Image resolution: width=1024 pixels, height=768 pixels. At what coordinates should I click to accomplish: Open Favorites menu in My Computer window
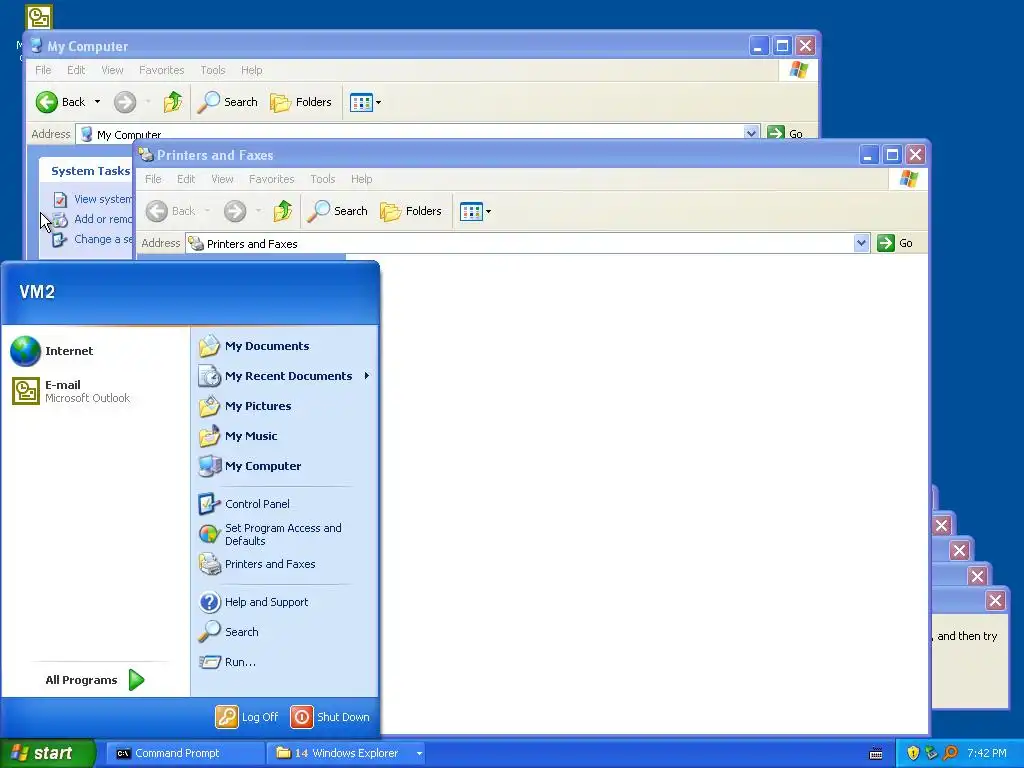click(161, 70)
